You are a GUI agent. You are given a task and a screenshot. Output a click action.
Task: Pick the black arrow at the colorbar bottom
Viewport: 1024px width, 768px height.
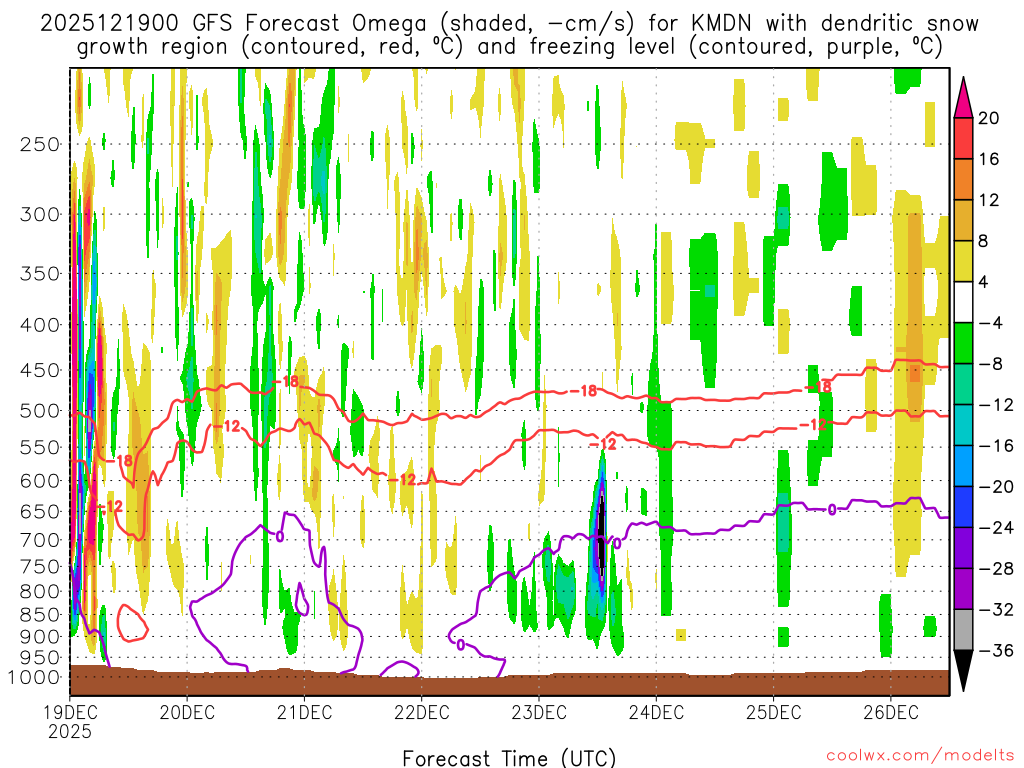[963, 670]
